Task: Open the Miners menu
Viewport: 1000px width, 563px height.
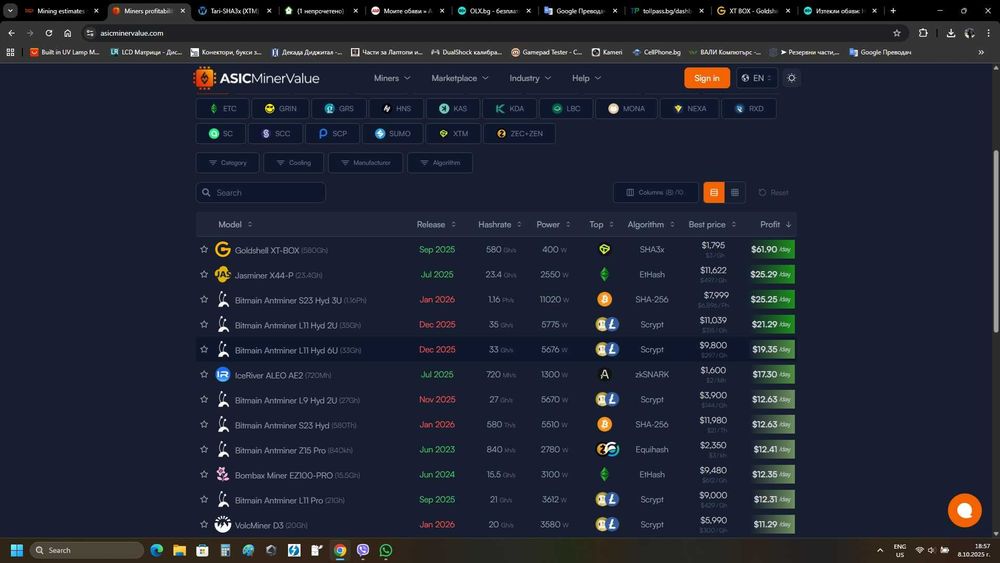Action: coord(392,78)
